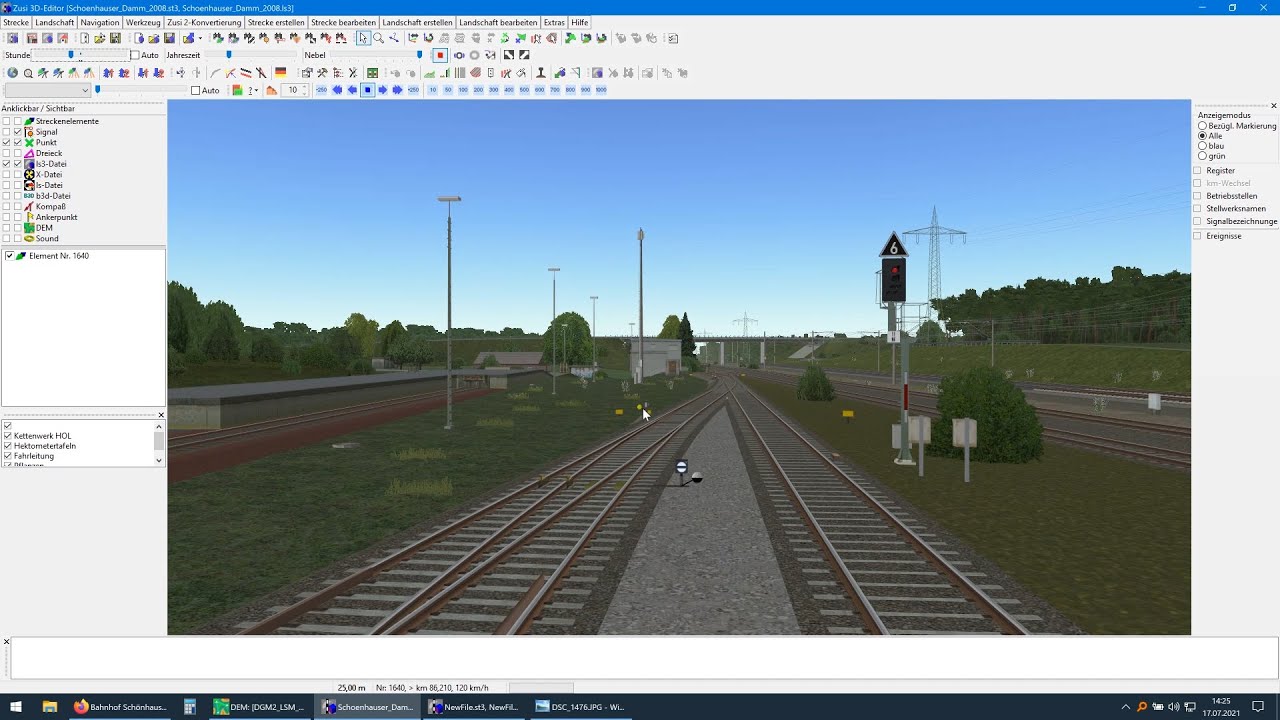Set step distance to 700
The width and height of the screenshot is (1280, 720).
(555, 90)
